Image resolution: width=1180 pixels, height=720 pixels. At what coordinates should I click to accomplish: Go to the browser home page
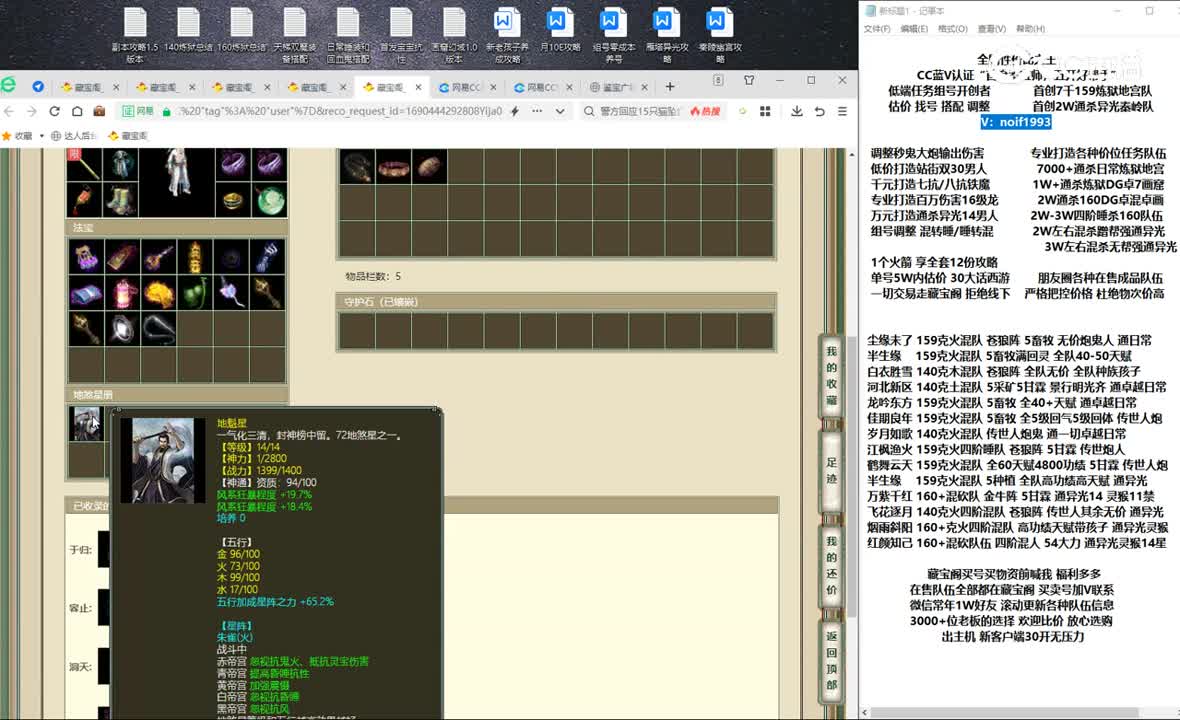point(77,111)
